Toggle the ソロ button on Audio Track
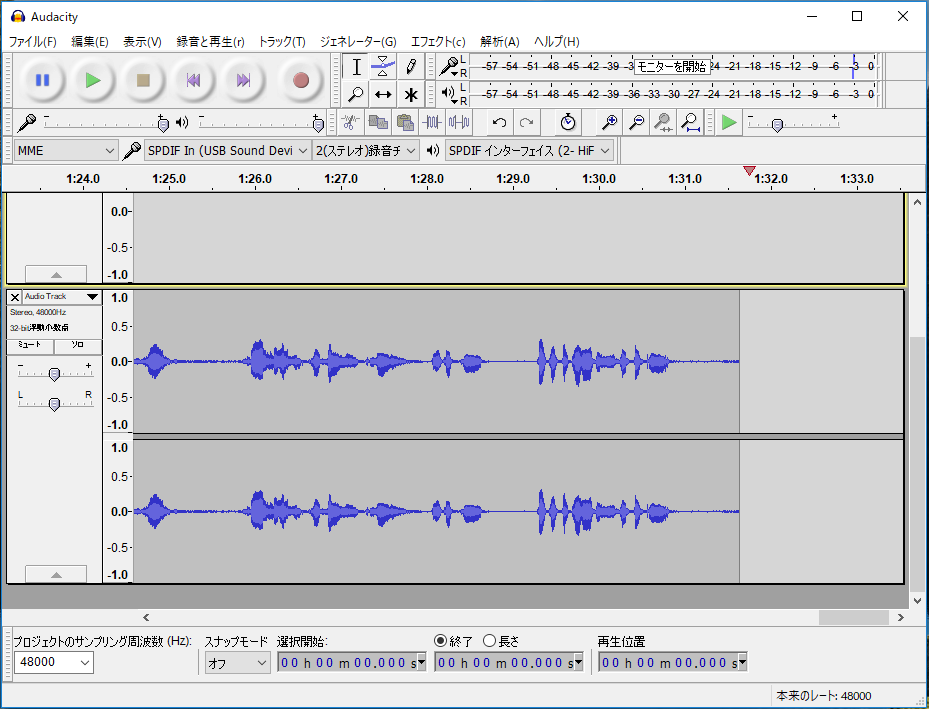Screen dimensions: 929x709 [x=78, y=346]
